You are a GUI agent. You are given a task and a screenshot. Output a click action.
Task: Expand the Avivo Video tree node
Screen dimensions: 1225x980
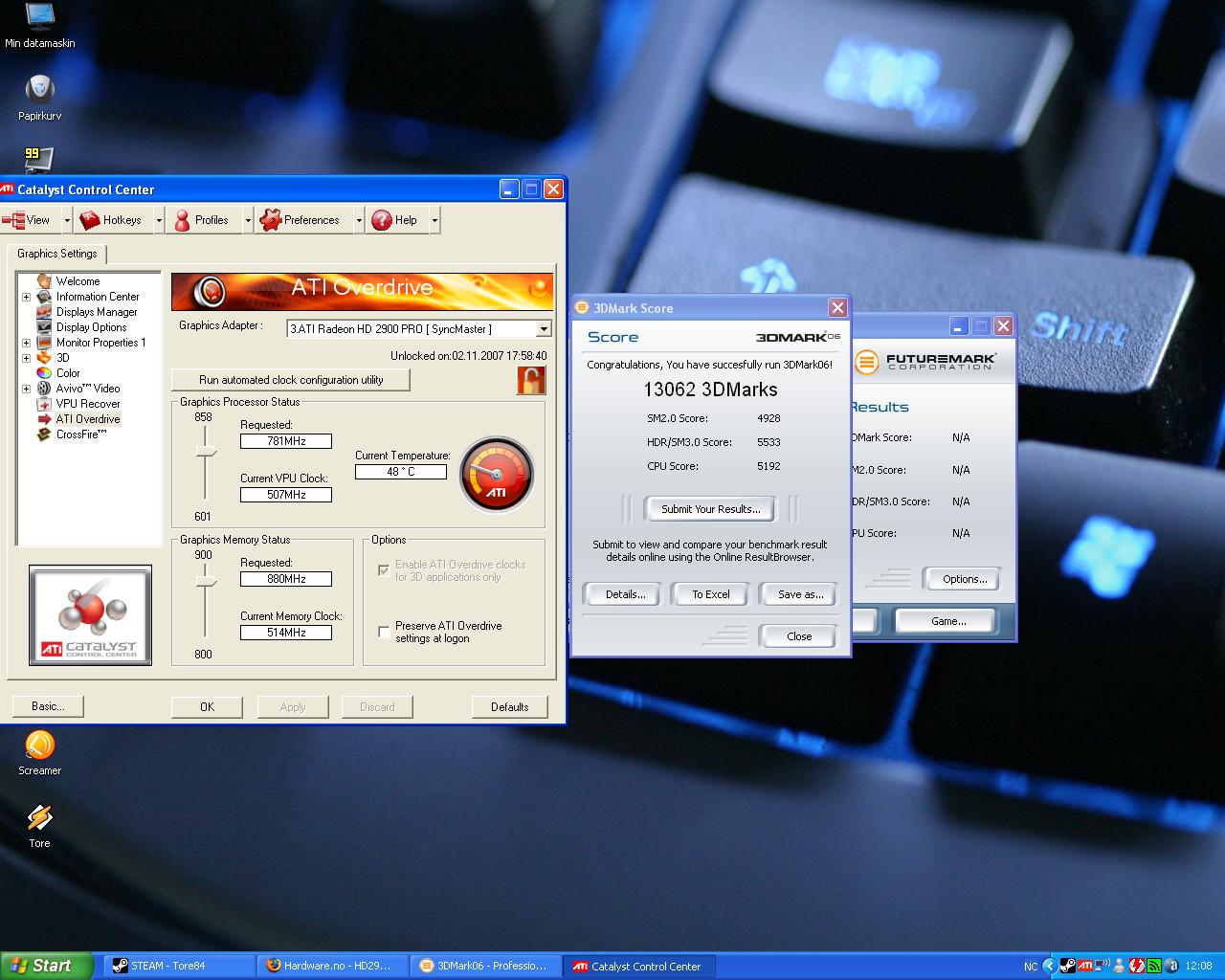[x=26, y=389]
